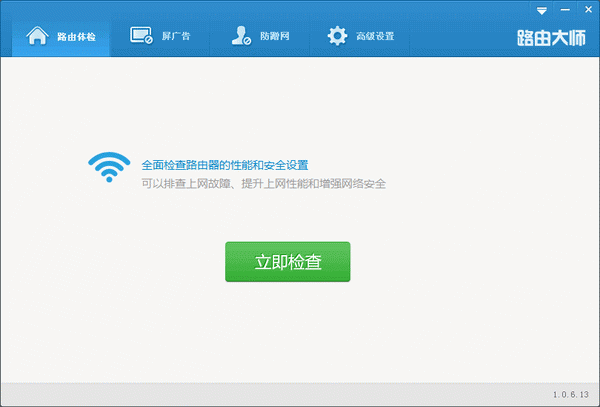Click the screen-block icon for 屏广告
The height and width of the screenshot is (407, 600).
(141, 36)
